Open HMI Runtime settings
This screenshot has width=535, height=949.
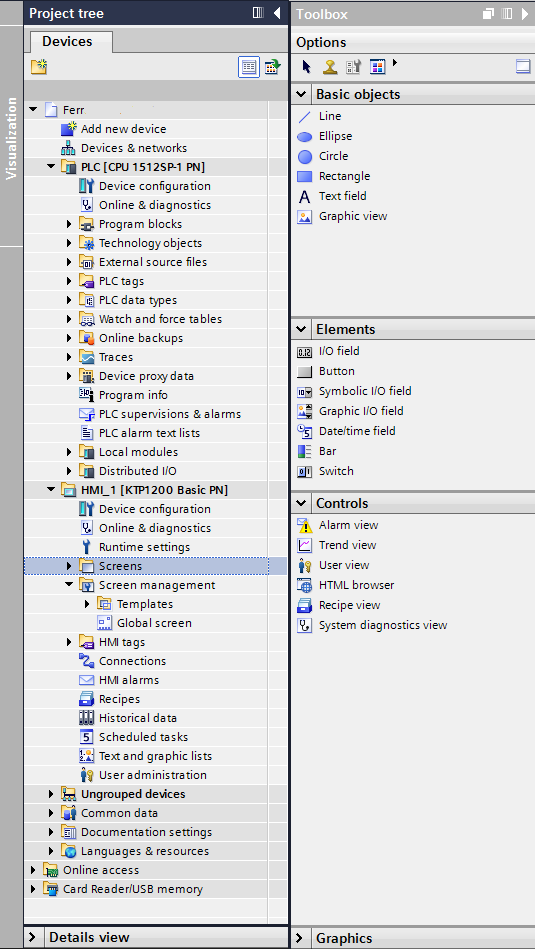(x=145, y=547)
